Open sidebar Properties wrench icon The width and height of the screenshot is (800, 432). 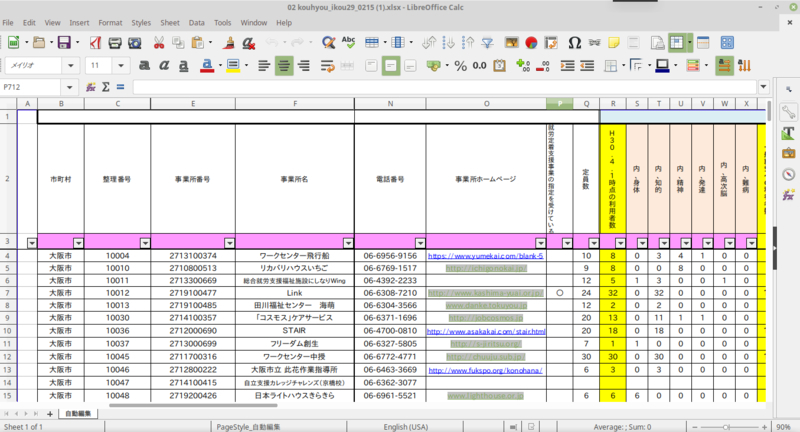tap(788, 112)
